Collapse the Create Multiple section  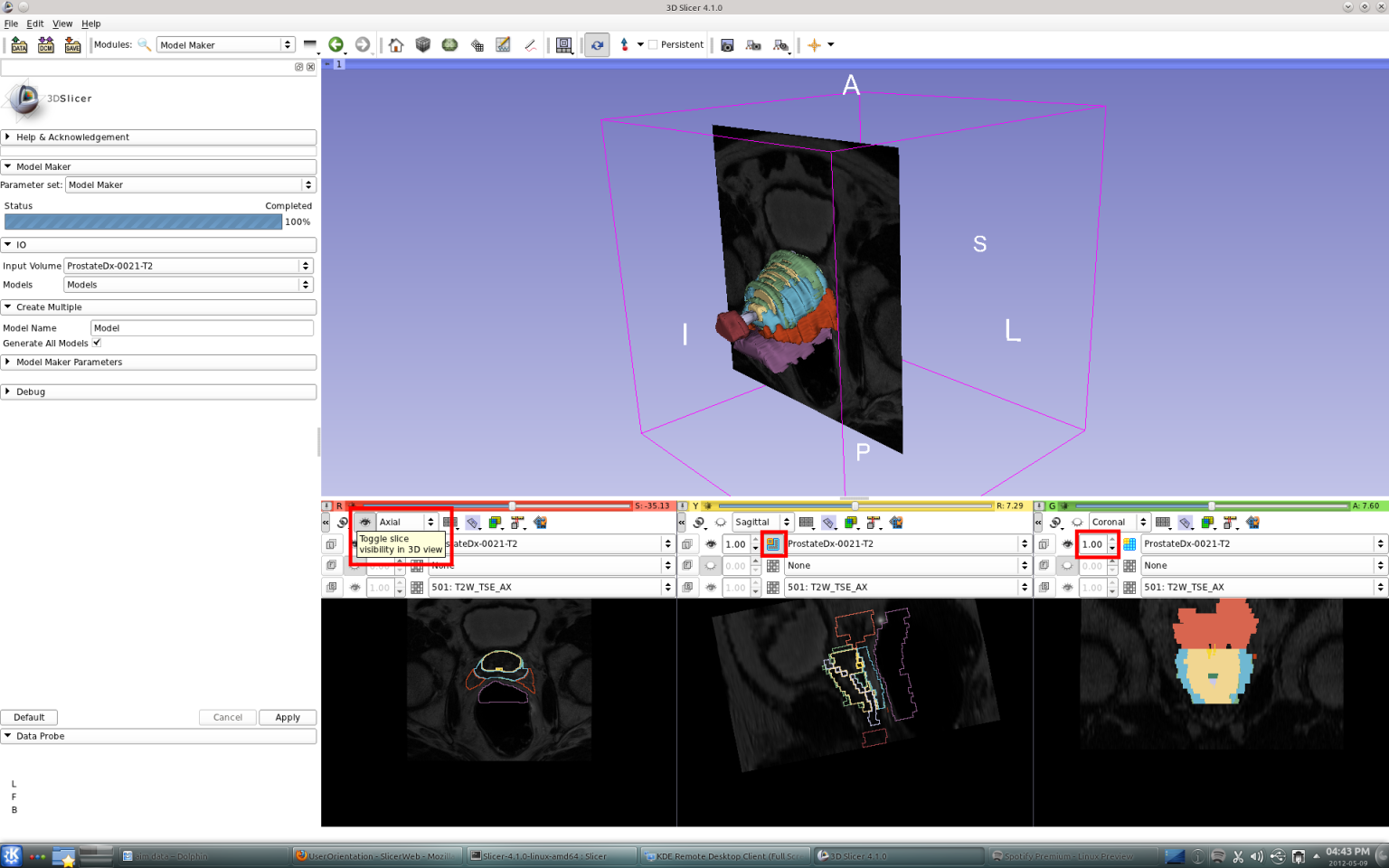click(158, 307)
